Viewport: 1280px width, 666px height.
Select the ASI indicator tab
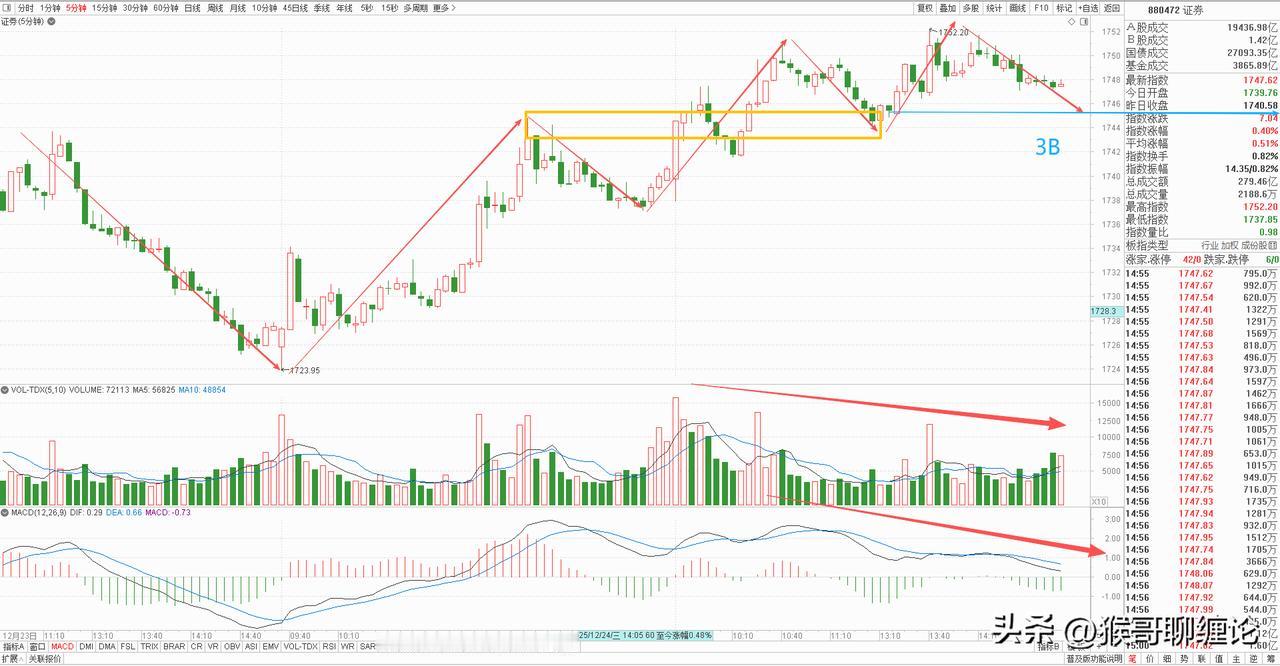click(251, 646)
